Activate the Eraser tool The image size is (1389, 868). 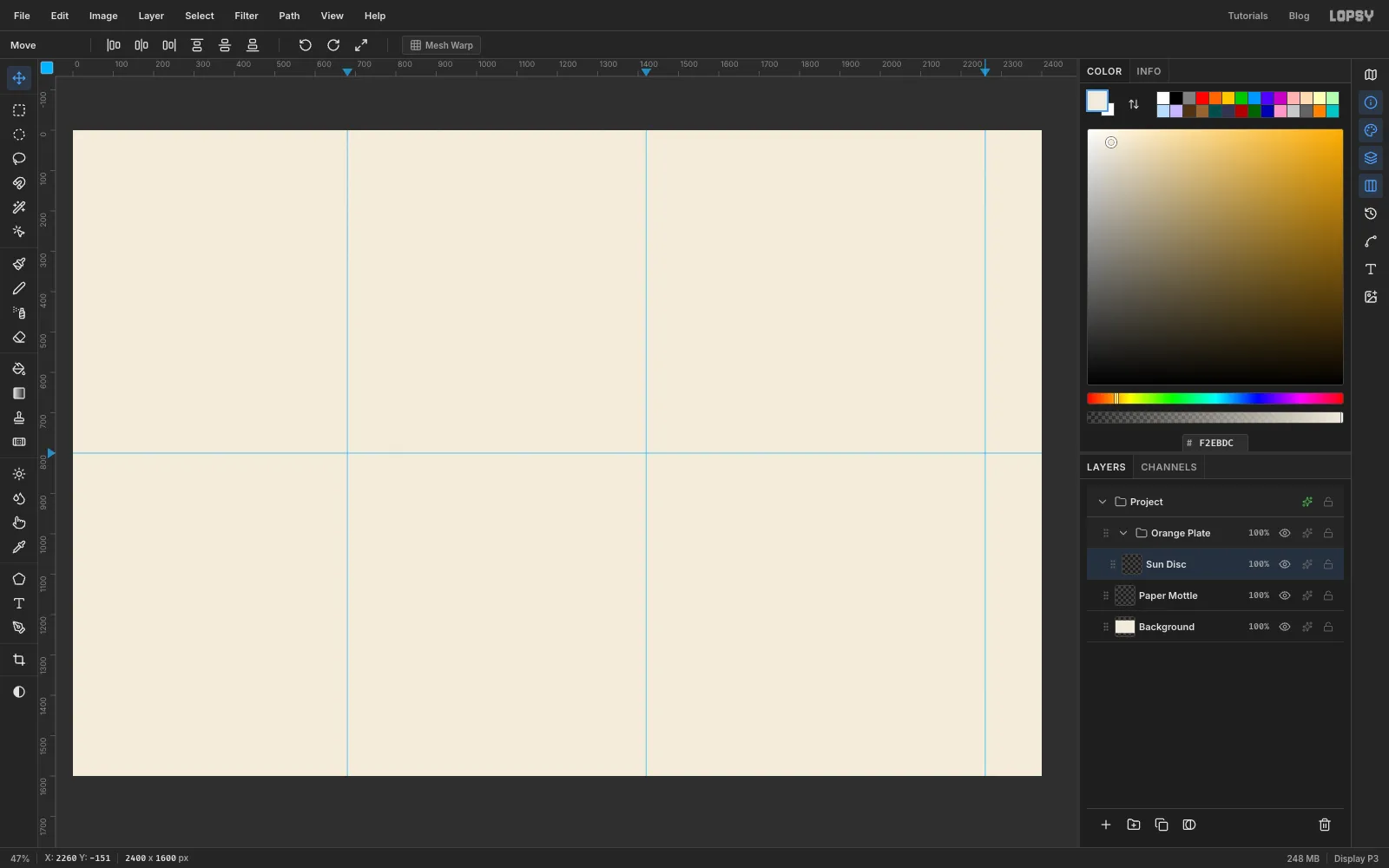click(x=19, y=337)
